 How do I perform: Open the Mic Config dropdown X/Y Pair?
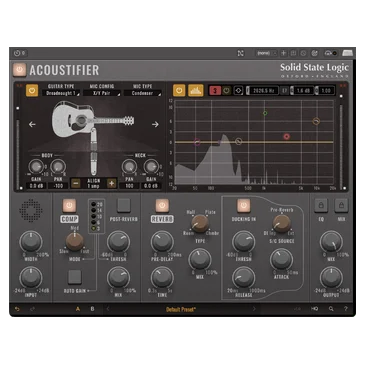tap(102, 93)
